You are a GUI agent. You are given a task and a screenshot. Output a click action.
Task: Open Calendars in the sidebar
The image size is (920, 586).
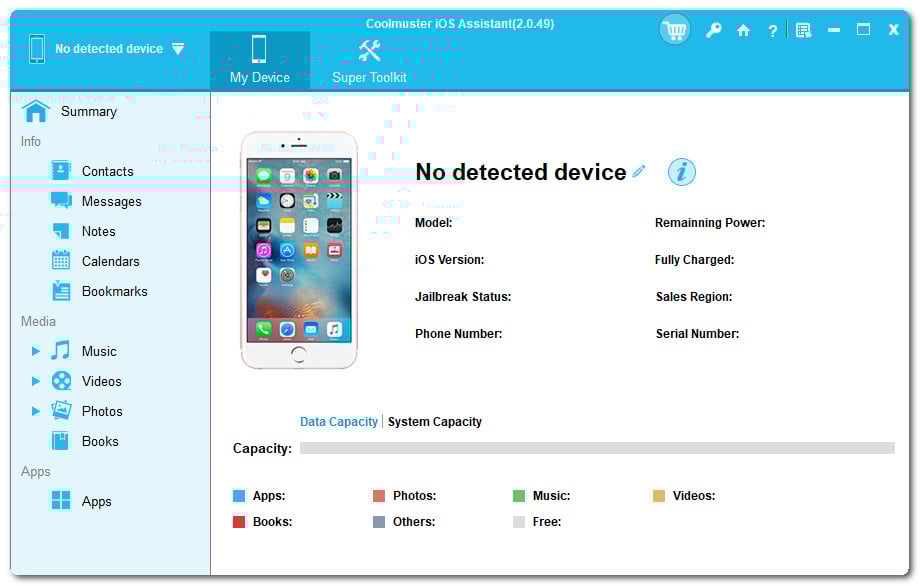[110, 261]
